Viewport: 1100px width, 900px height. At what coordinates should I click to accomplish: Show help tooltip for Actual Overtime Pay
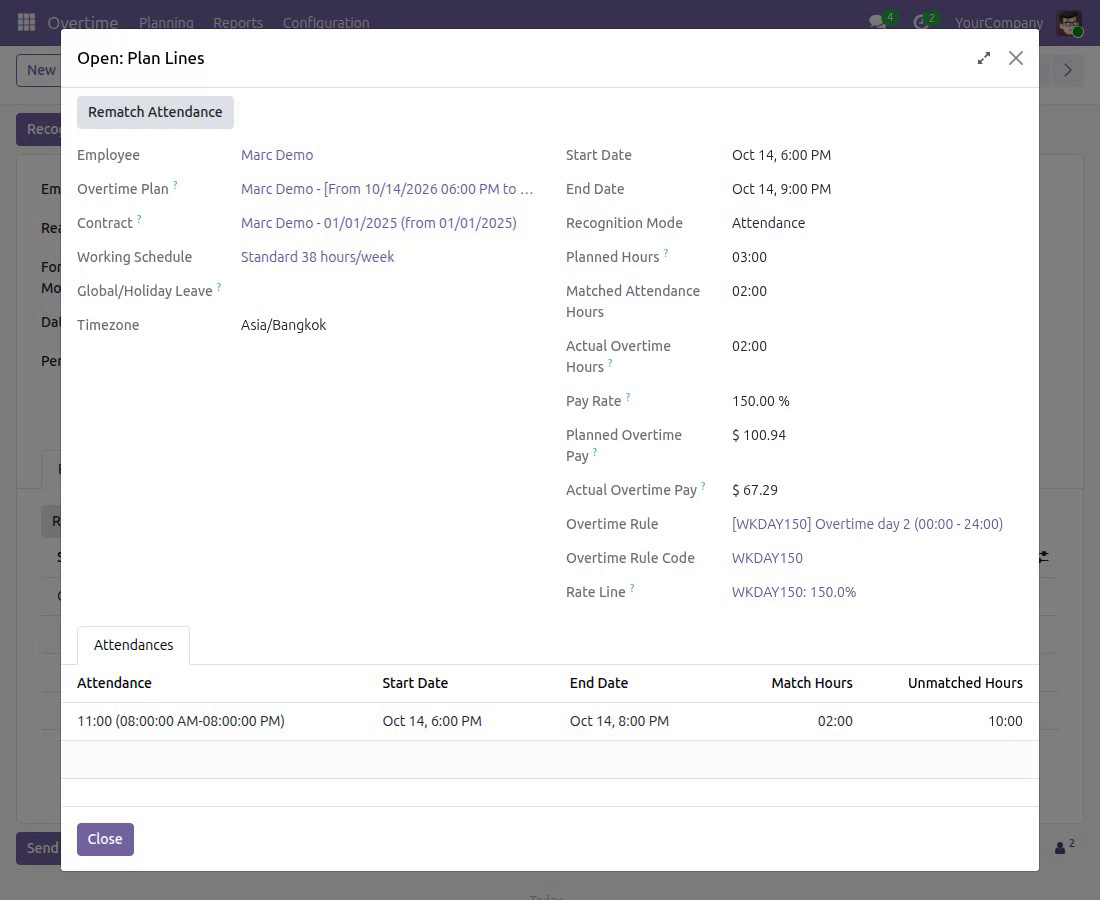pyautogui.click(x=703, y=486)
